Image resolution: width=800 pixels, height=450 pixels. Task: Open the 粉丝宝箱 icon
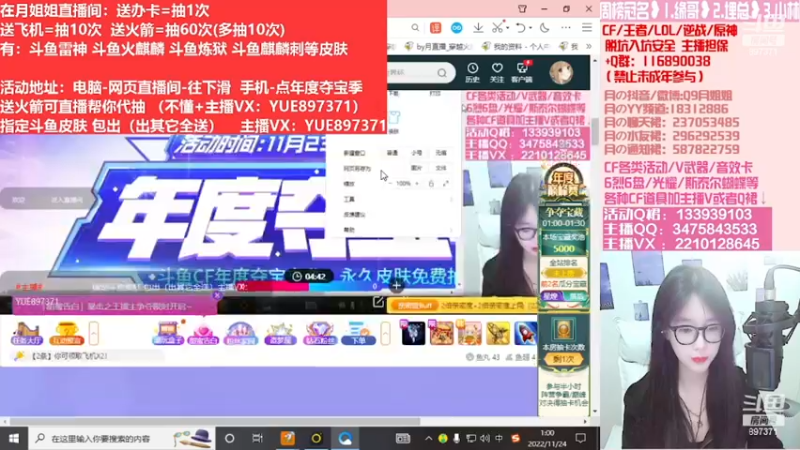241,333
